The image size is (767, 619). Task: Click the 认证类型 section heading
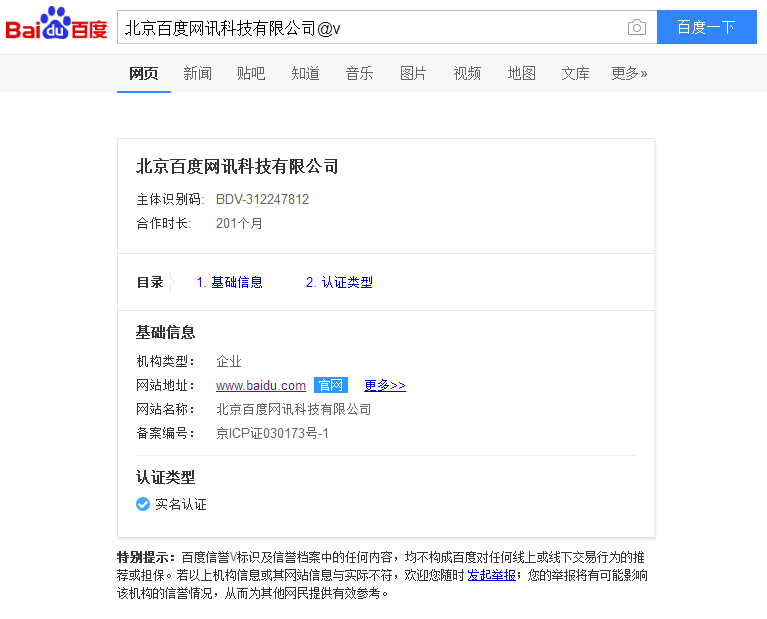pyautogui.click(x=165, y=478)
